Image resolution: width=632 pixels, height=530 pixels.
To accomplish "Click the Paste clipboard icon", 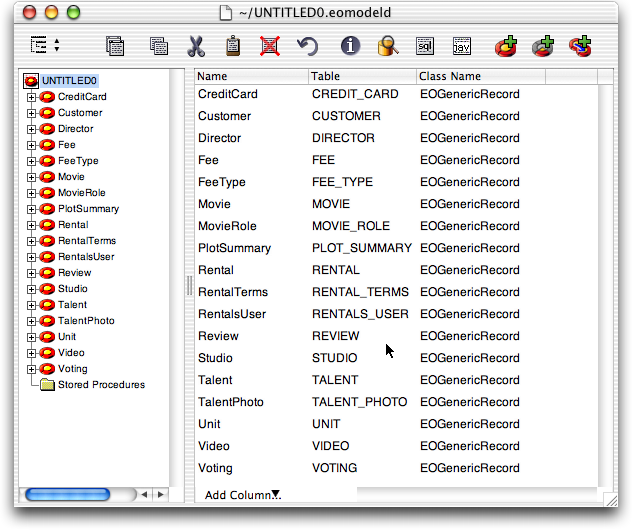I will click(x=233, y=46).
